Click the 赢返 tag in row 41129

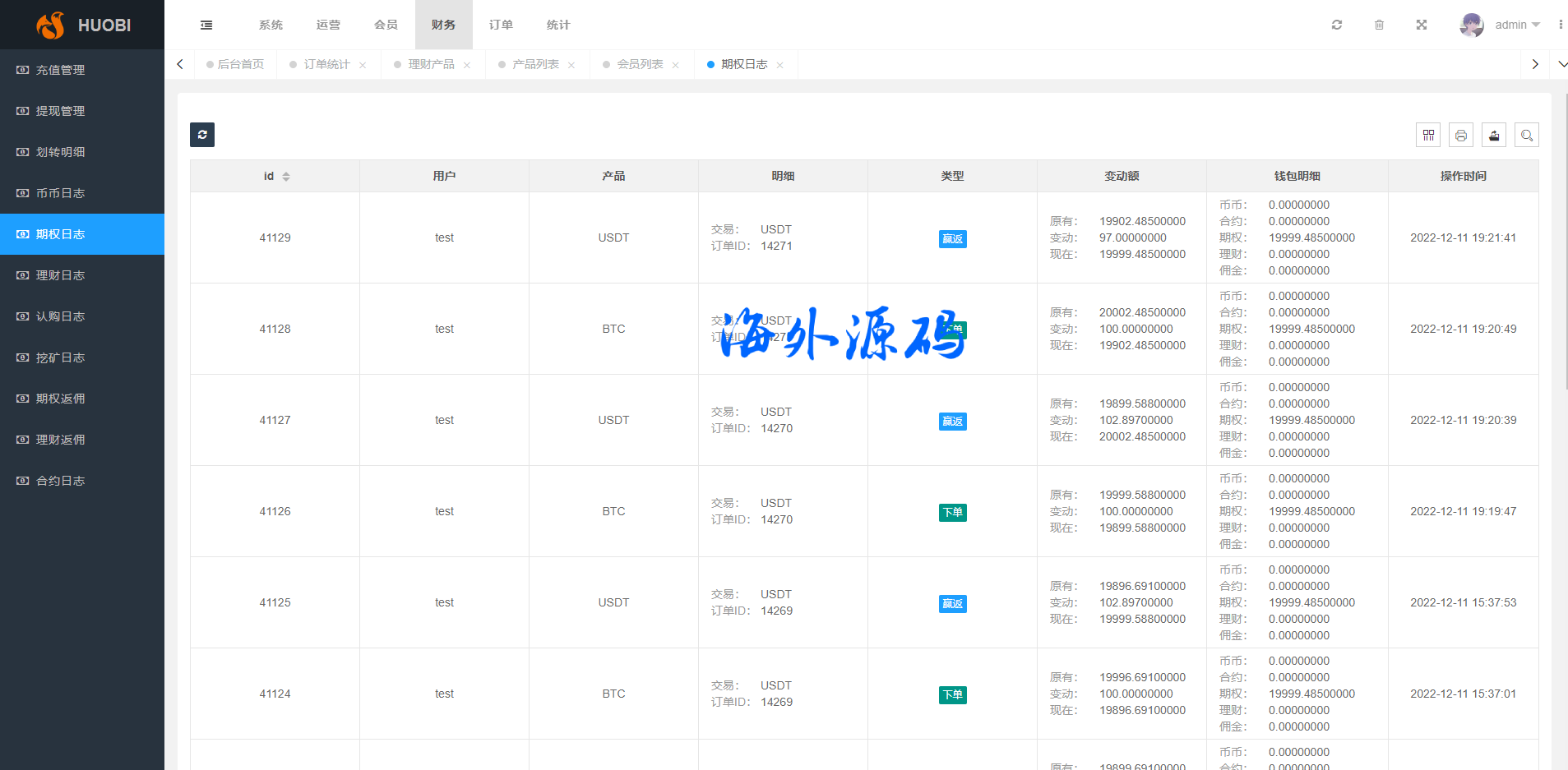(x=952, y=239)
